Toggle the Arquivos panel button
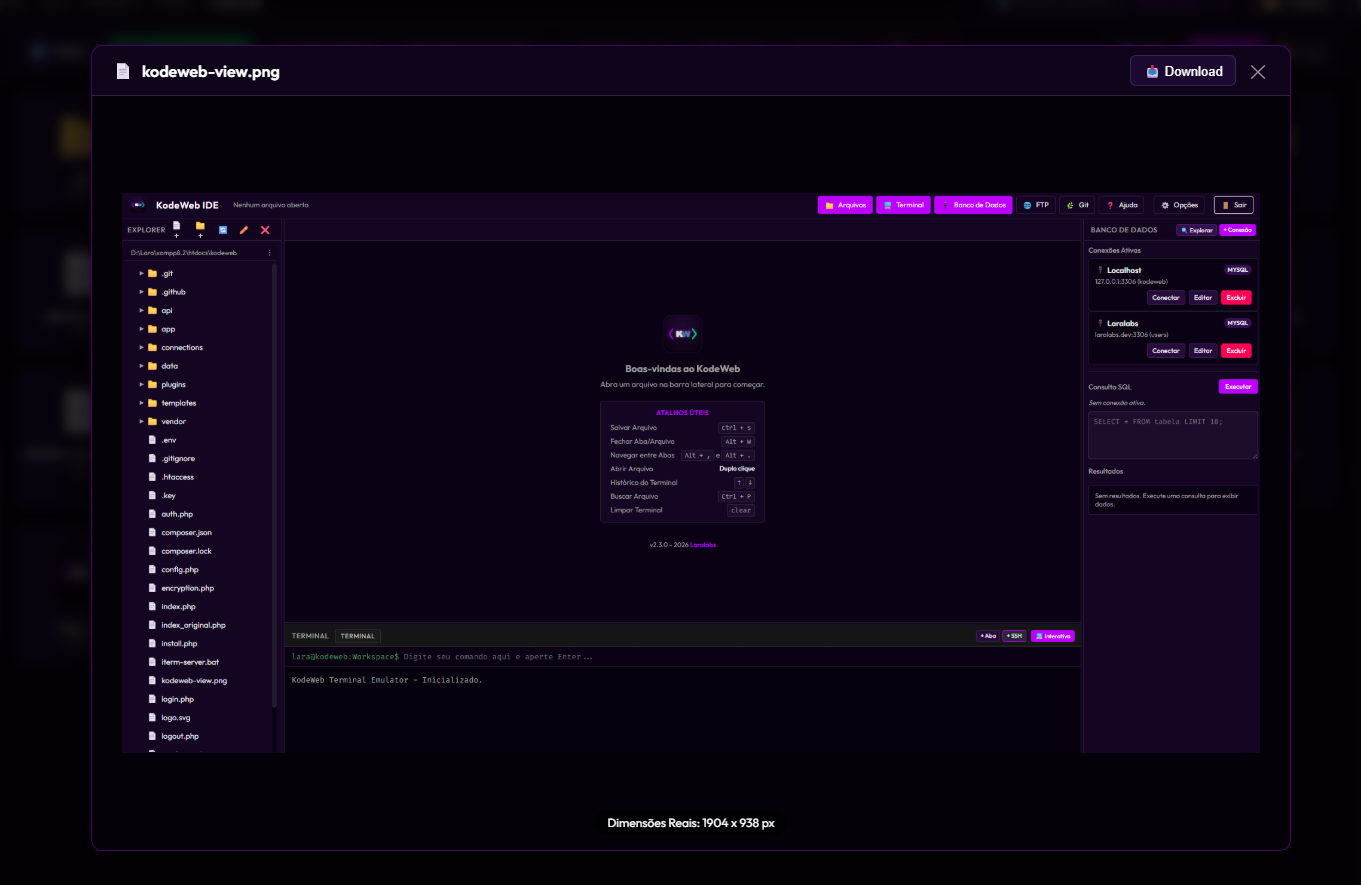1361x885 pixels. pos(845,205)
